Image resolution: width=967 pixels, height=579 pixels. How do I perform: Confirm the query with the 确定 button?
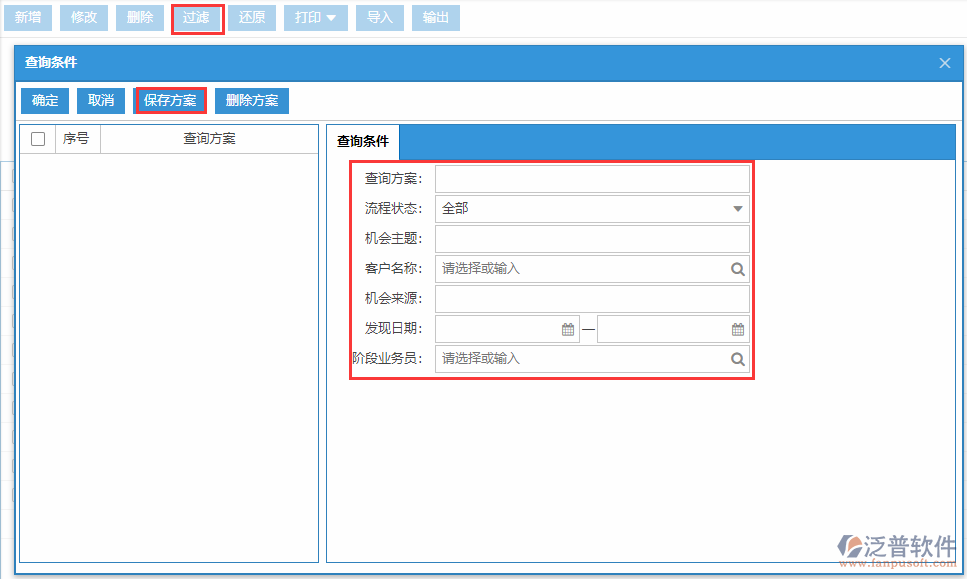click(44, 100)
